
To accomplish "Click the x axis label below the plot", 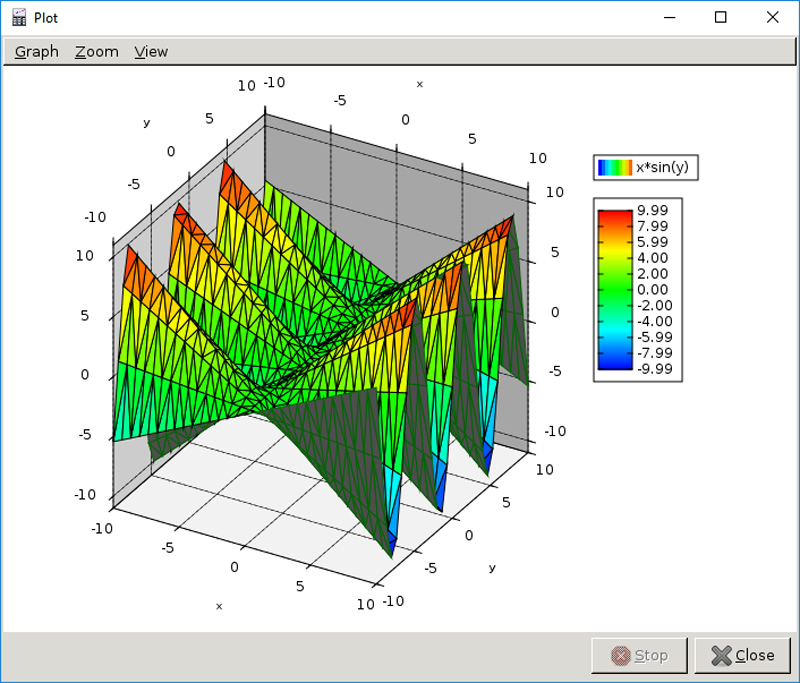I will [x=219, y=606].
